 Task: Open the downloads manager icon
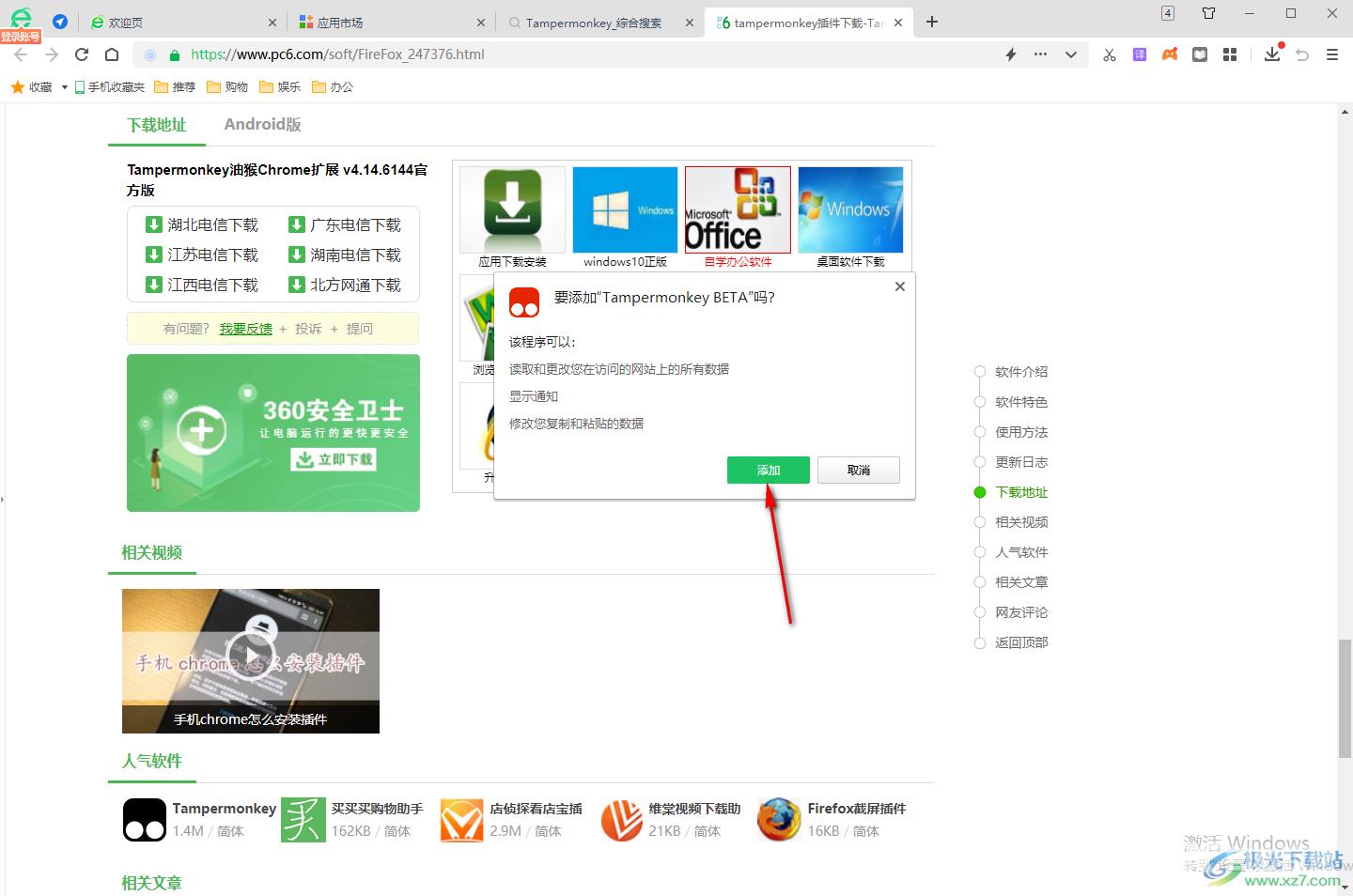point(1272,54)
